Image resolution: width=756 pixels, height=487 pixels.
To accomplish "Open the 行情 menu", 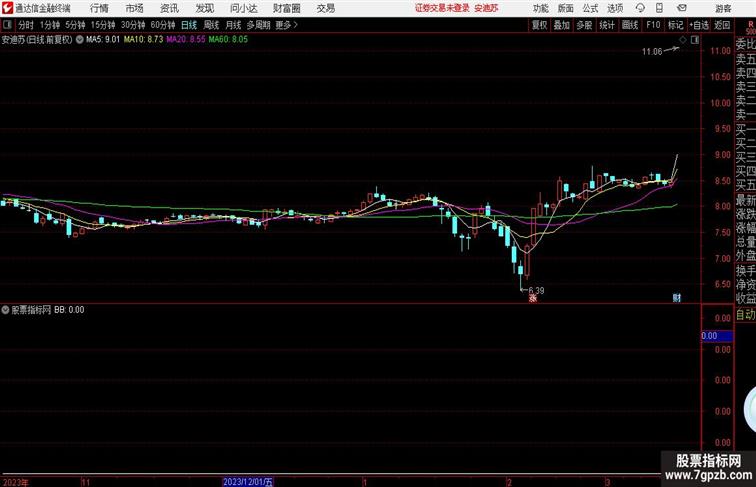I will point(99,8).
